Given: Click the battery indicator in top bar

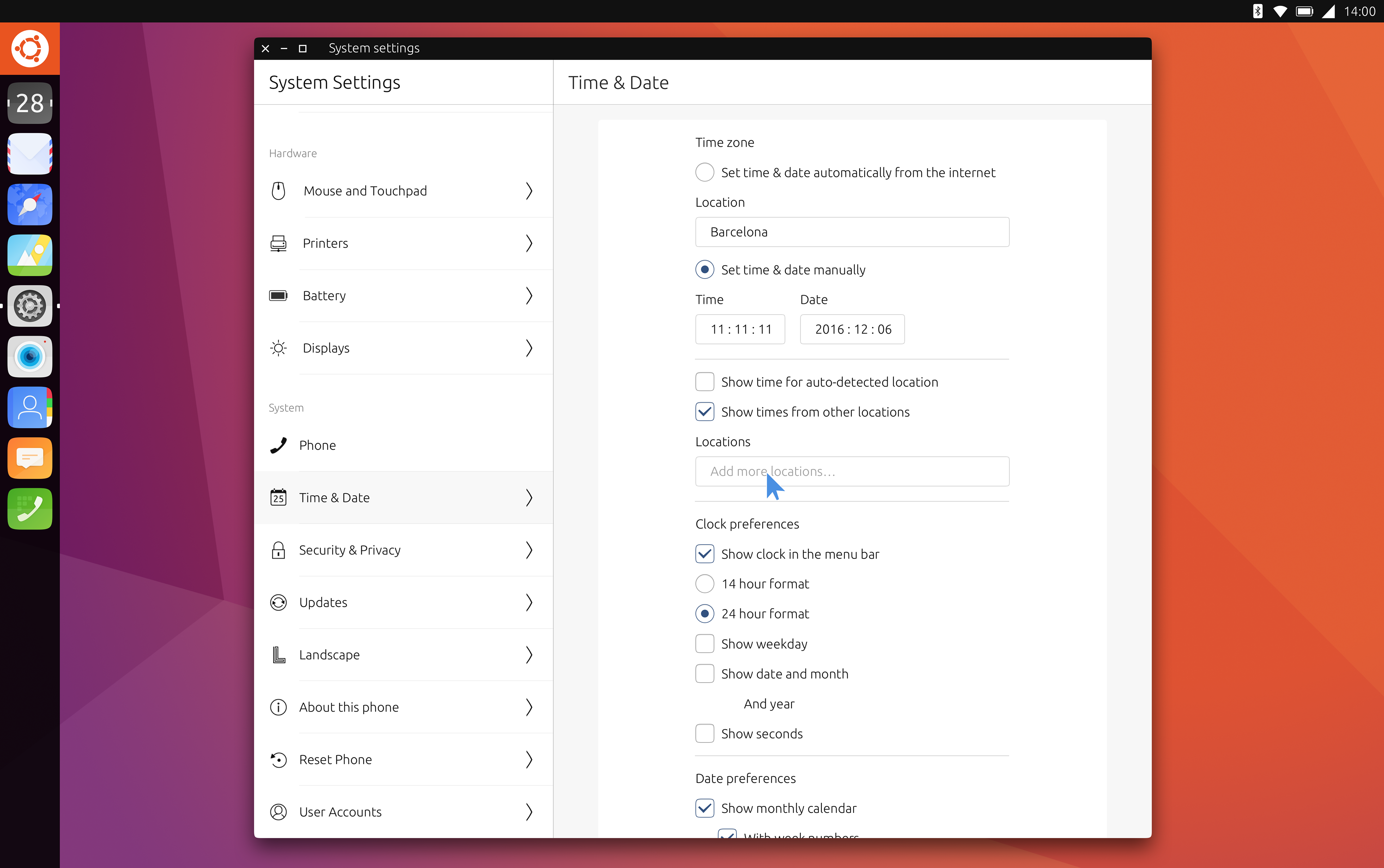Looking at the screenshot, I should point(1304,12).
